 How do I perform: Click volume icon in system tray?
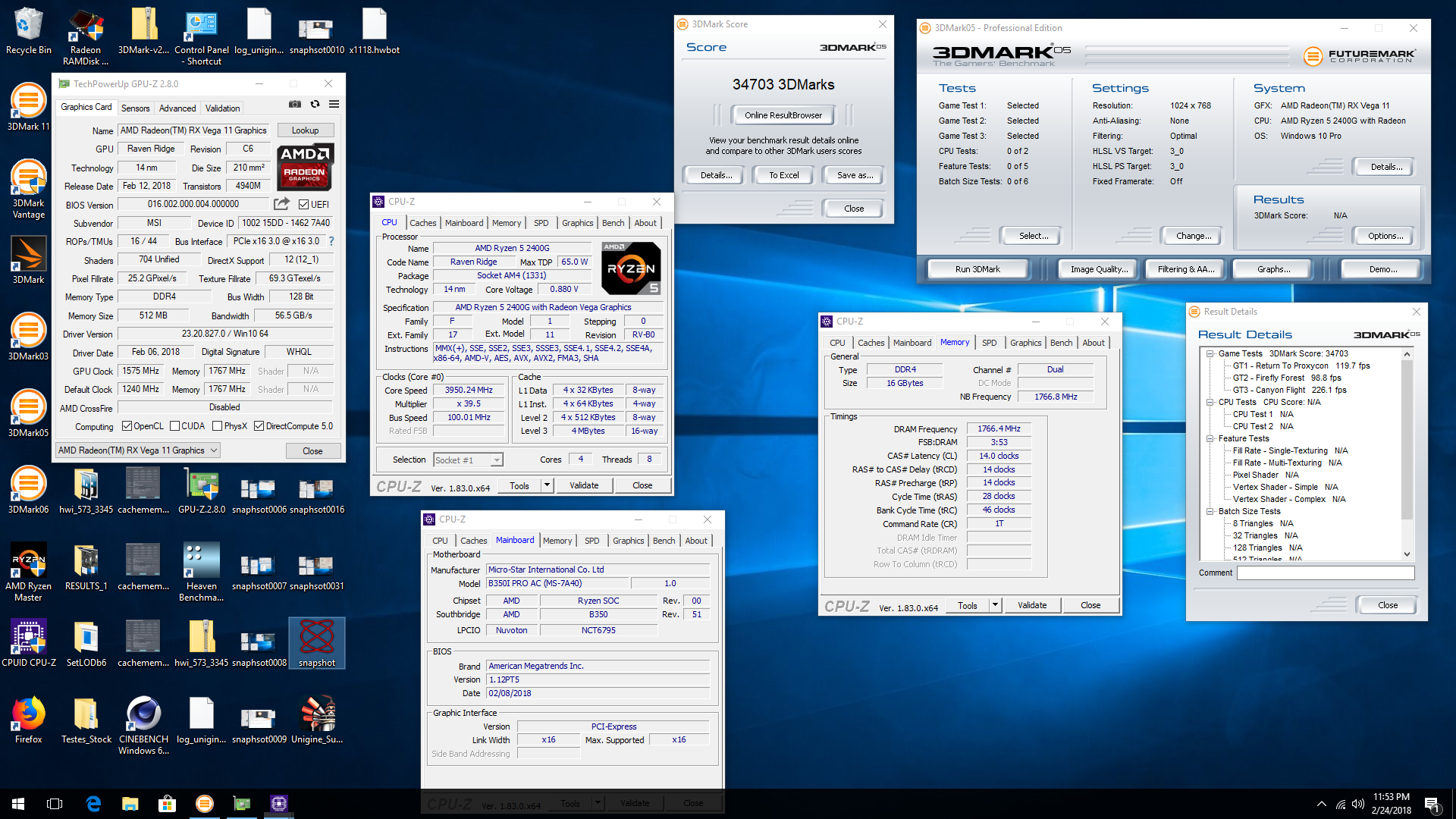point(1358,804)
